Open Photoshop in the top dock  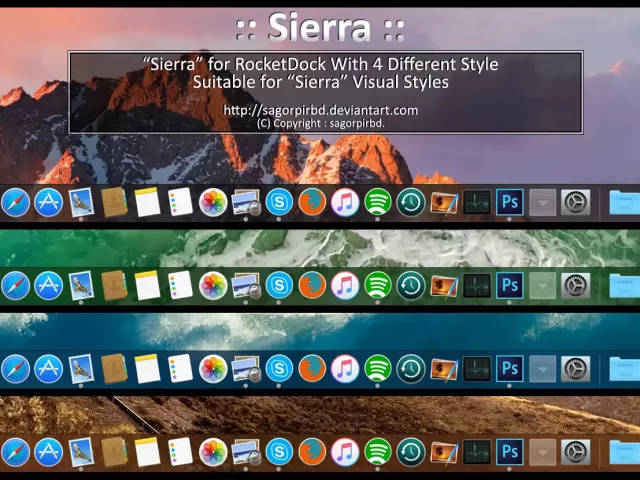point(509,203)
